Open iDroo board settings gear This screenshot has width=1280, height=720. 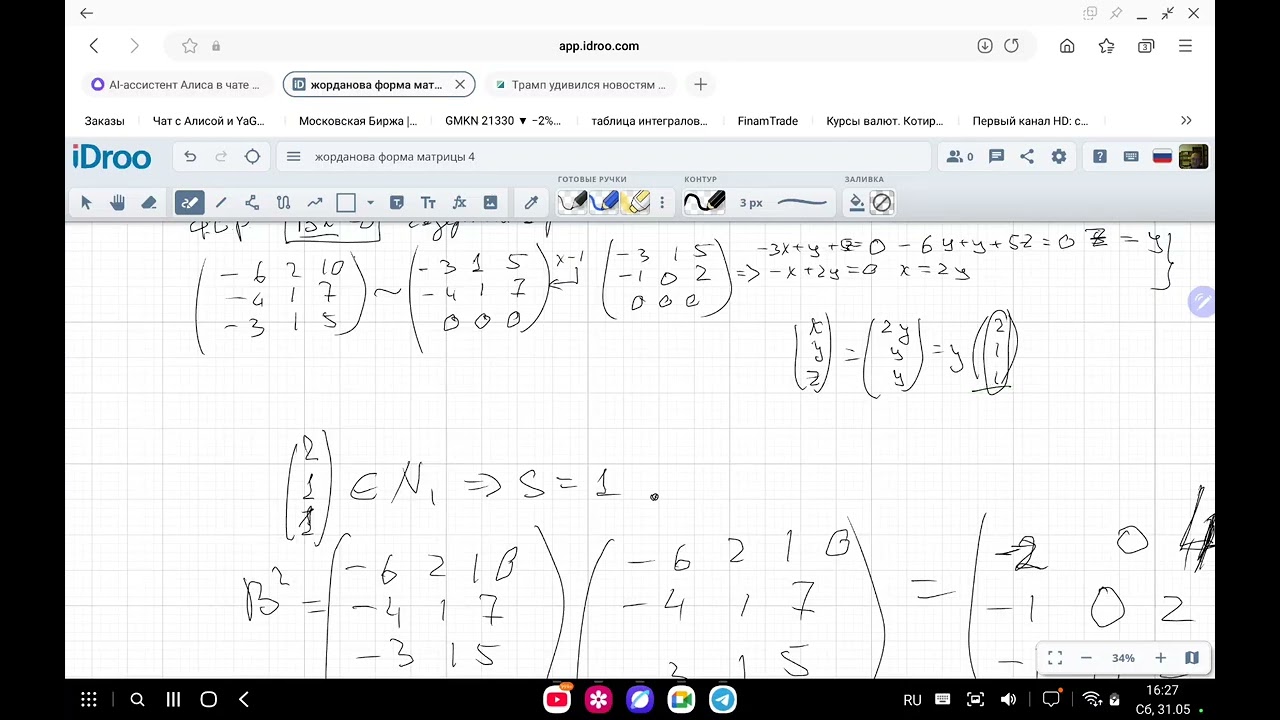coord(1058,157)
